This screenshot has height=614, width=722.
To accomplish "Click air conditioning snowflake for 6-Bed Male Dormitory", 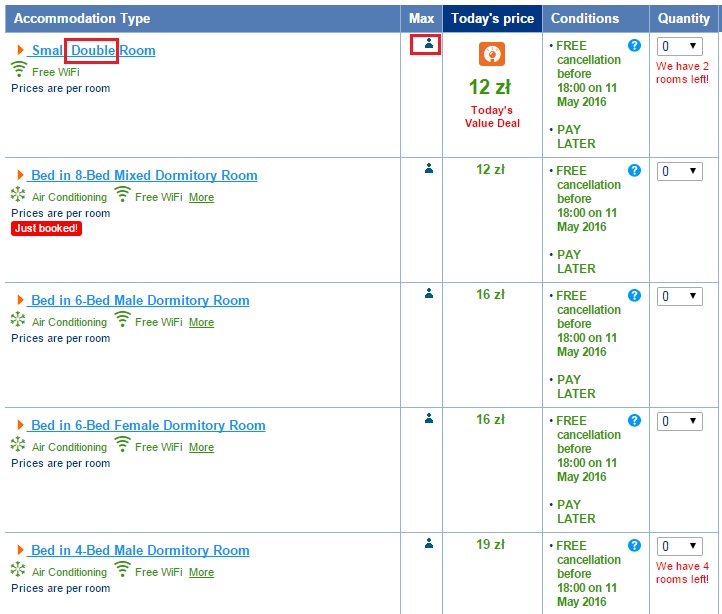I will [x=18, y=319].
